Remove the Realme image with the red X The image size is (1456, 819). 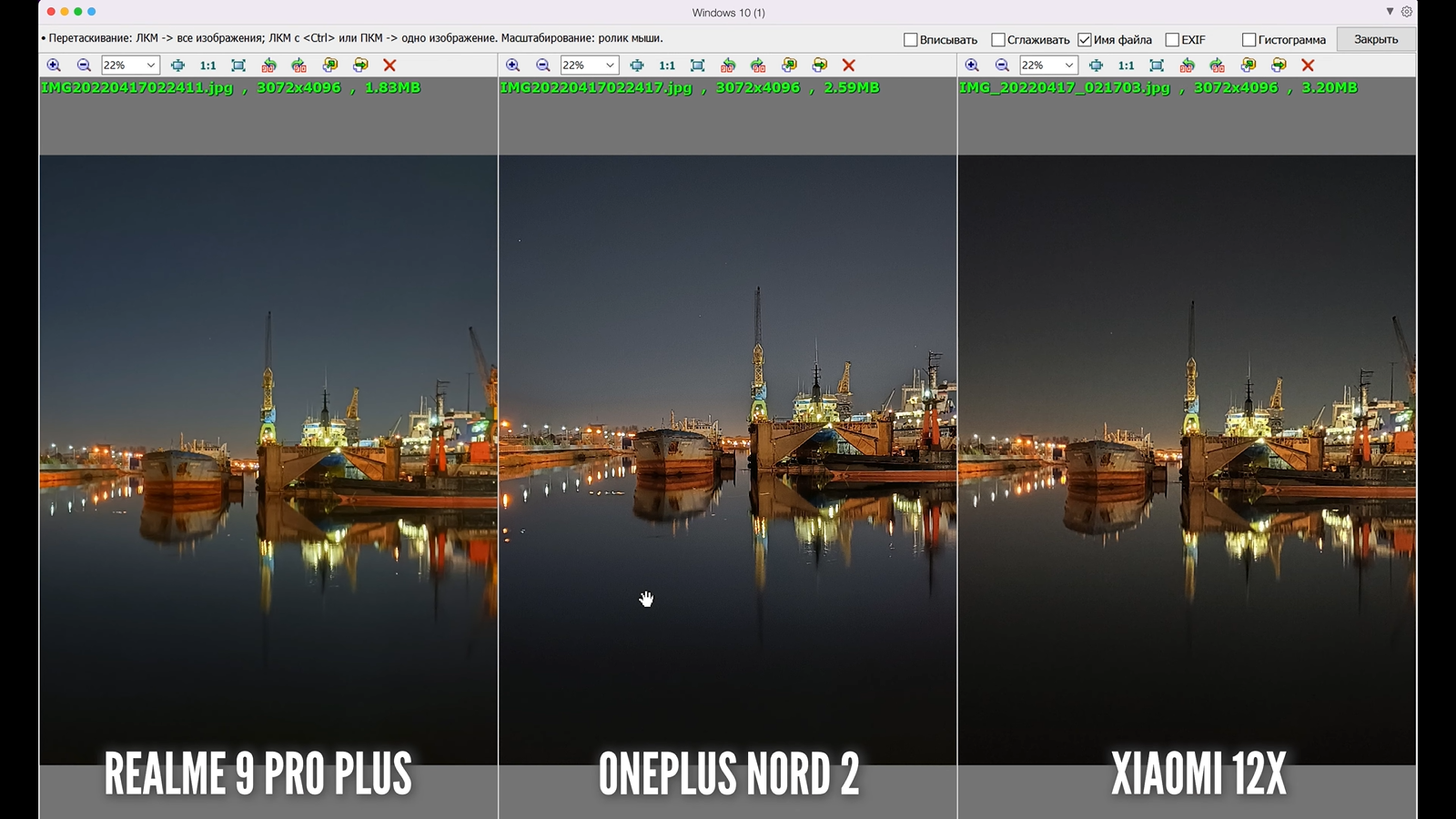coord(389,66)
